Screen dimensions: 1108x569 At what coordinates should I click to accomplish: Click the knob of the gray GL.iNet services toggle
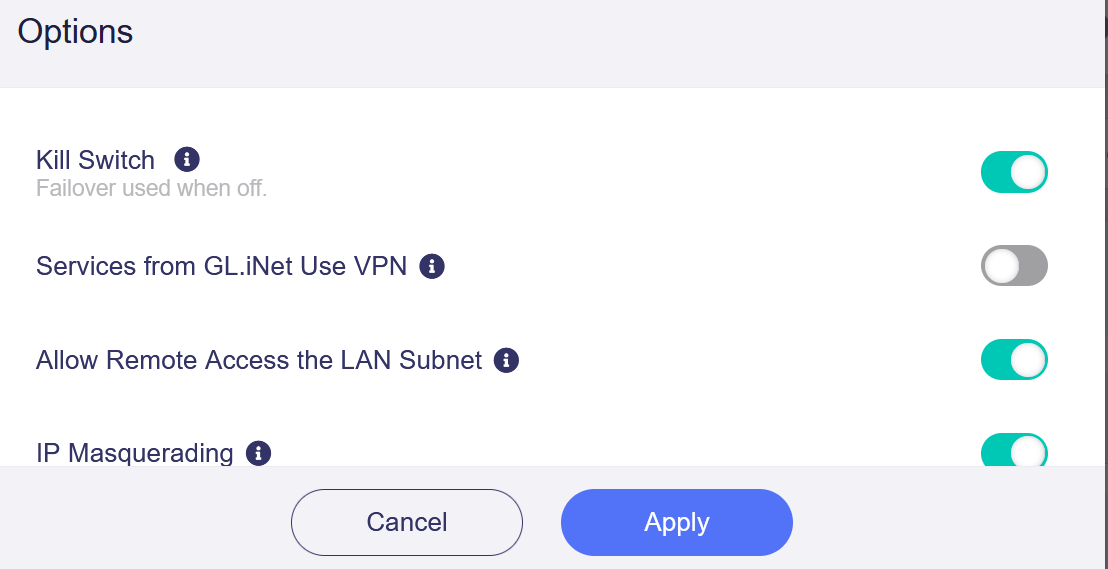coord(1000,266)
